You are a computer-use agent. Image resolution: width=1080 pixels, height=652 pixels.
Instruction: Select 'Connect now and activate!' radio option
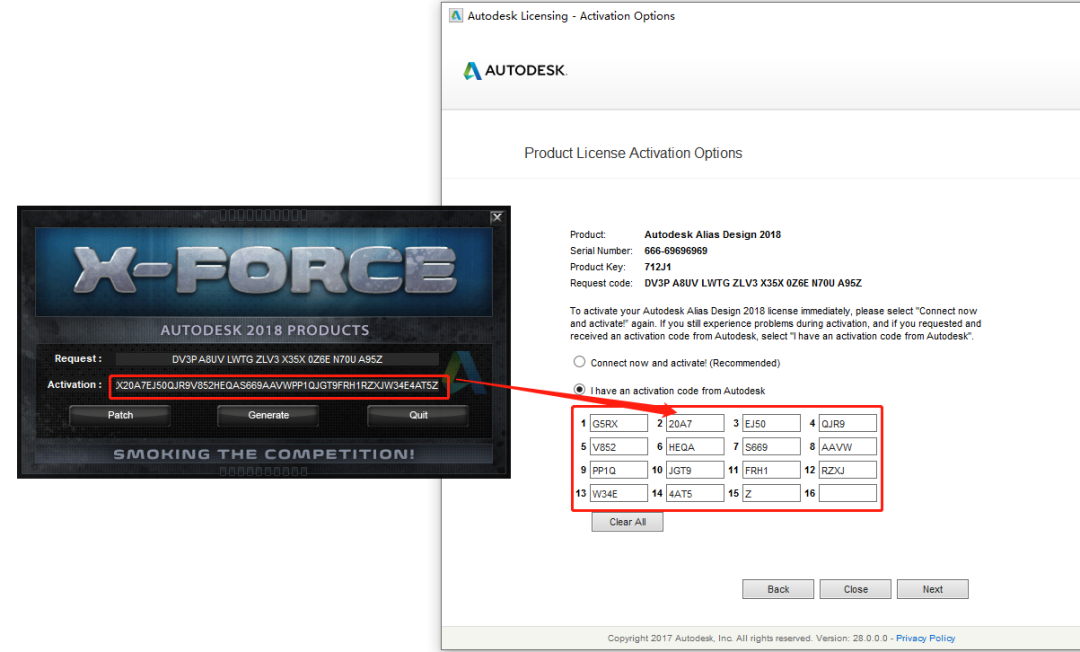coord(579,362)
